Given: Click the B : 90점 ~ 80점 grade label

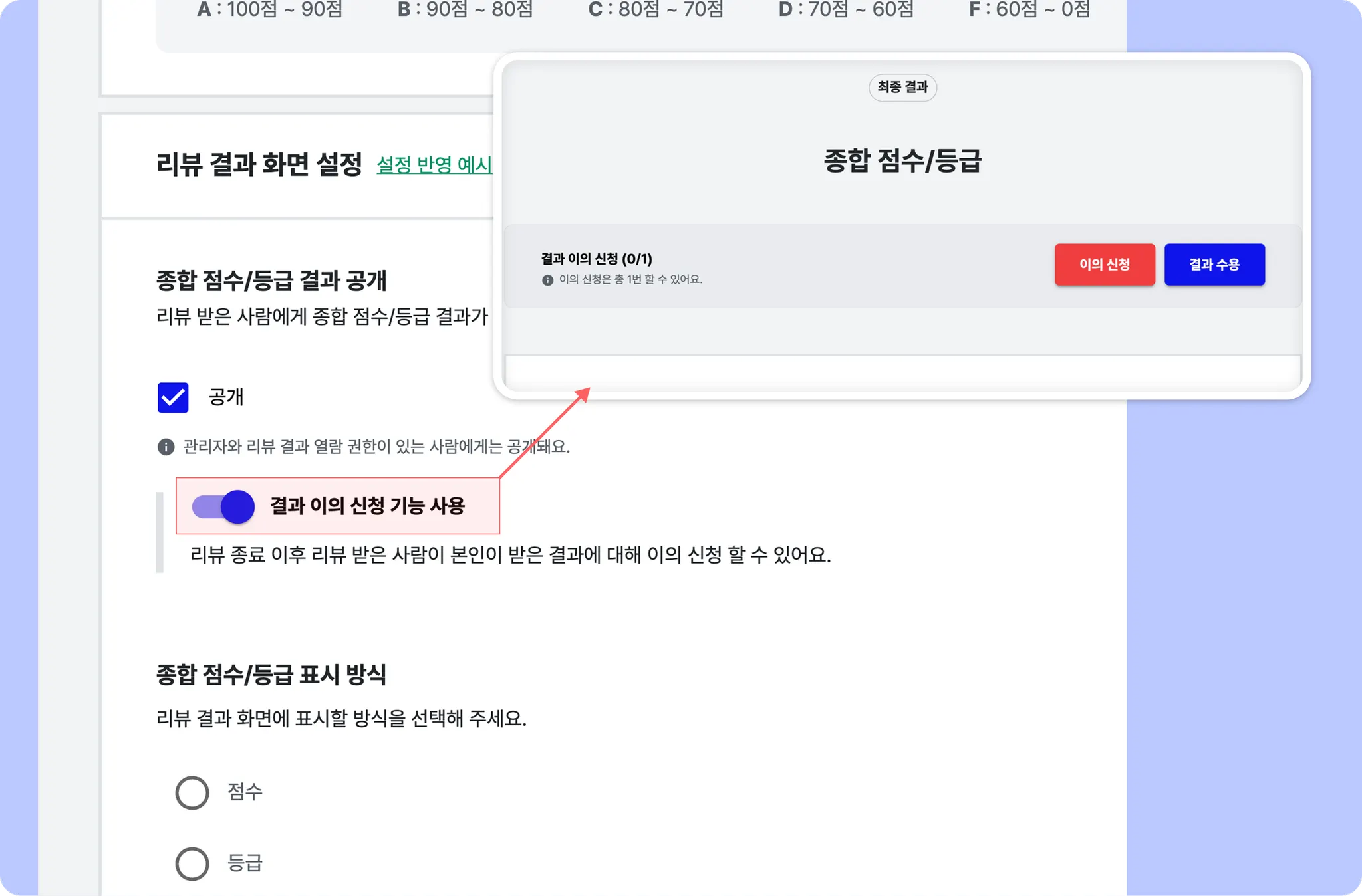Looking at the screenshot, I should click(x=466, y=9).
